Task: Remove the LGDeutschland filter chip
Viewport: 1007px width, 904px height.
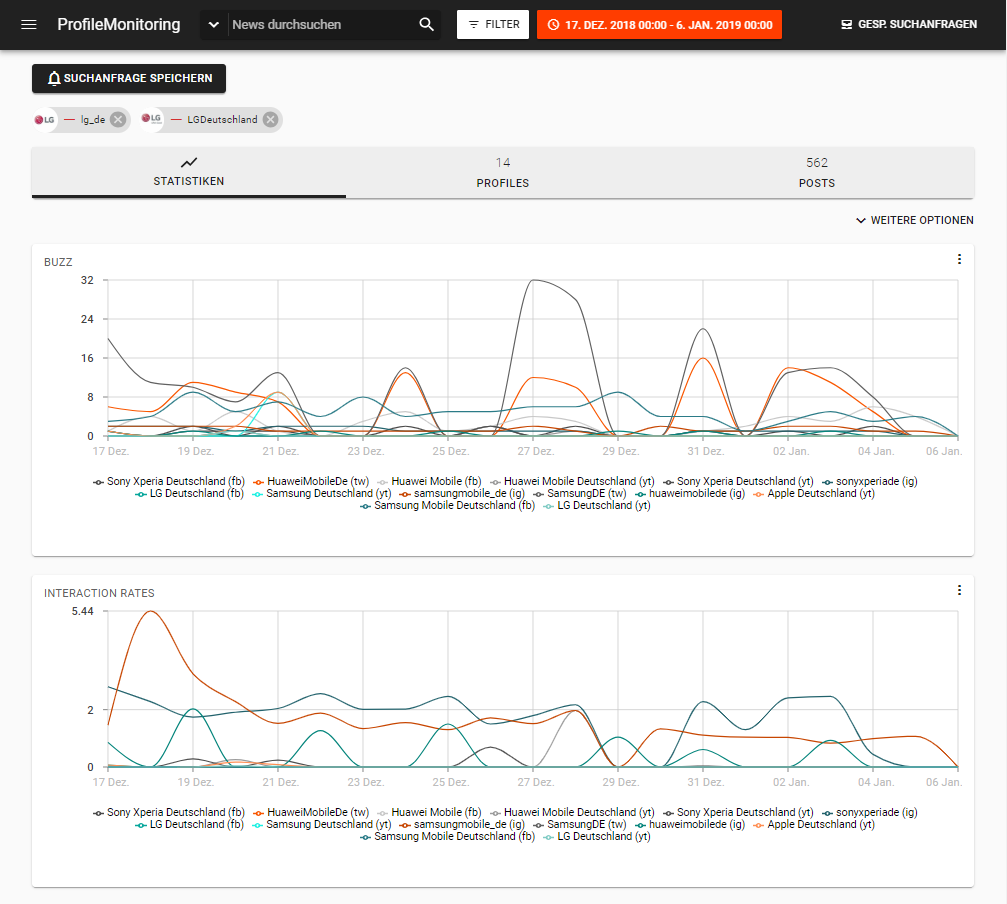Action: (270, 120)
